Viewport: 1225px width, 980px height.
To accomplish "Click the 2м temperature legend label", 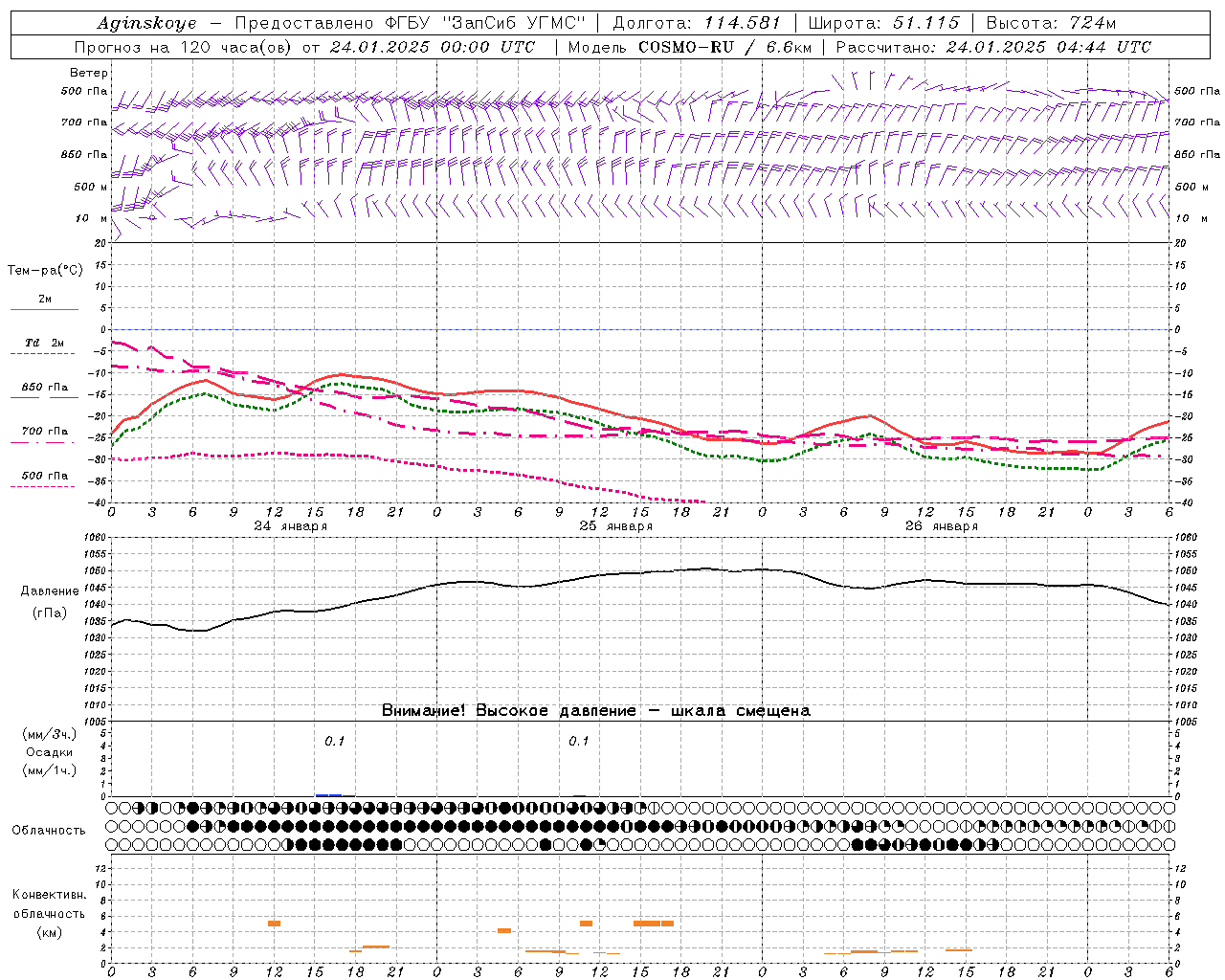I will click(x=45, y=299).
